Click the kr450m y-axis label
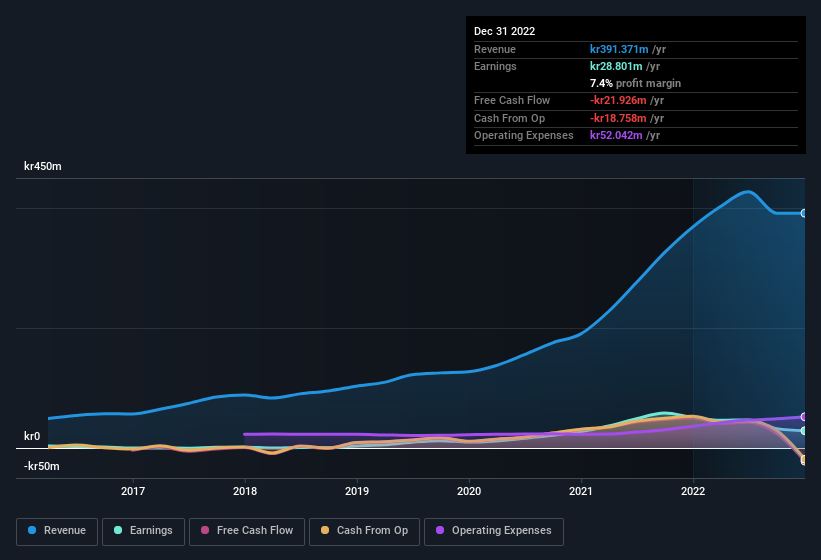The height and width of the screenshot is (560, 821). click(x=43, y=166)
